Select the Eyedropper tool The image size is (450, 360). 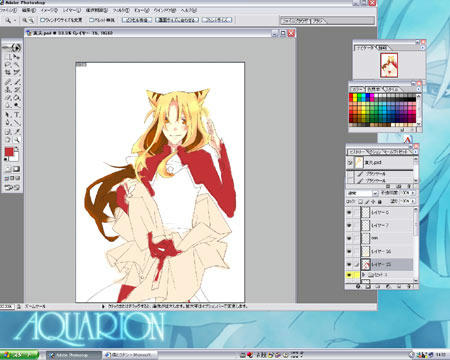click(17, 132)
